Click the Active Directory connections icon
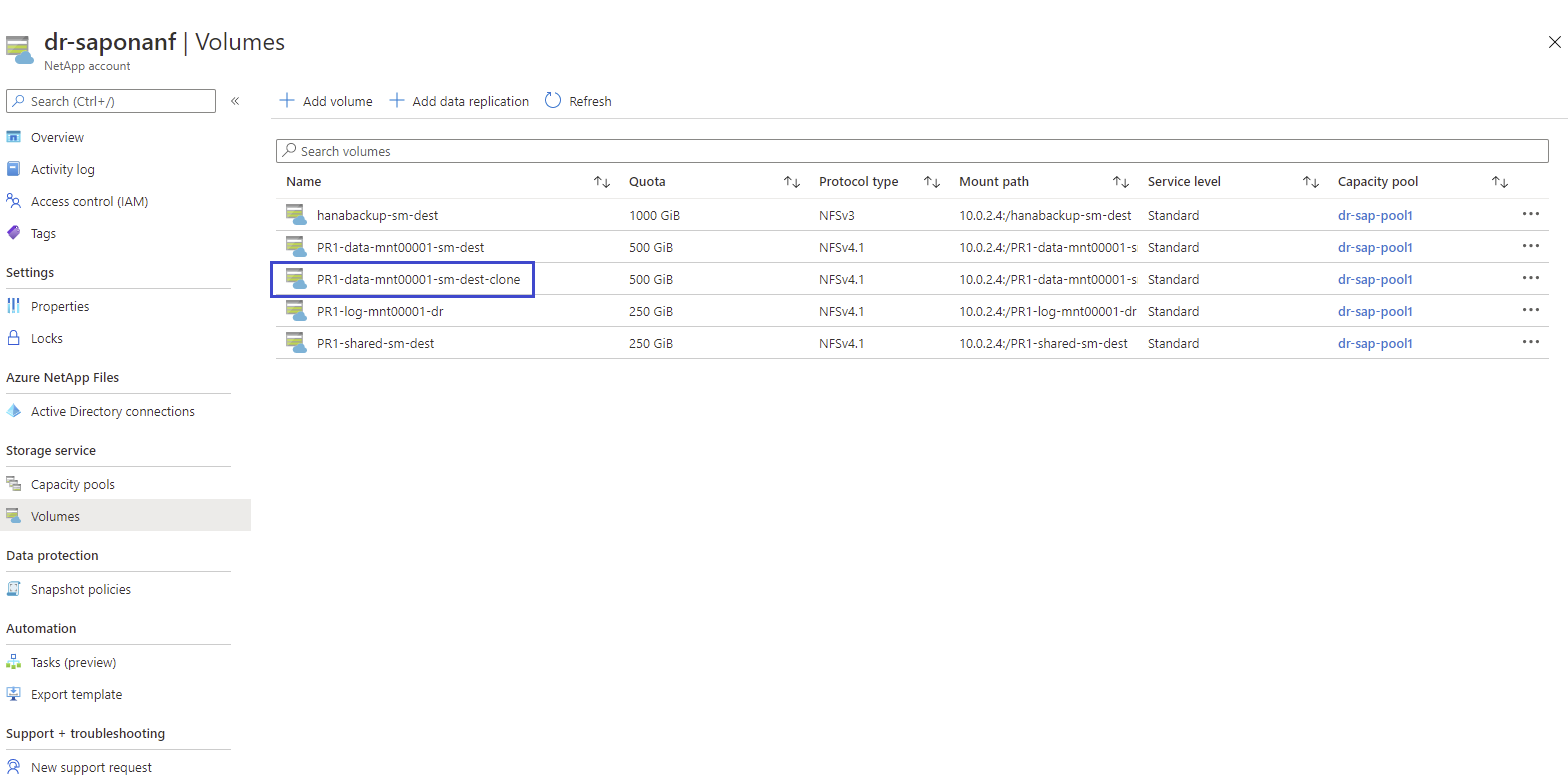The width and height of the screenshot is (1568, 783). pyautogui.click(x=14, y=411)
